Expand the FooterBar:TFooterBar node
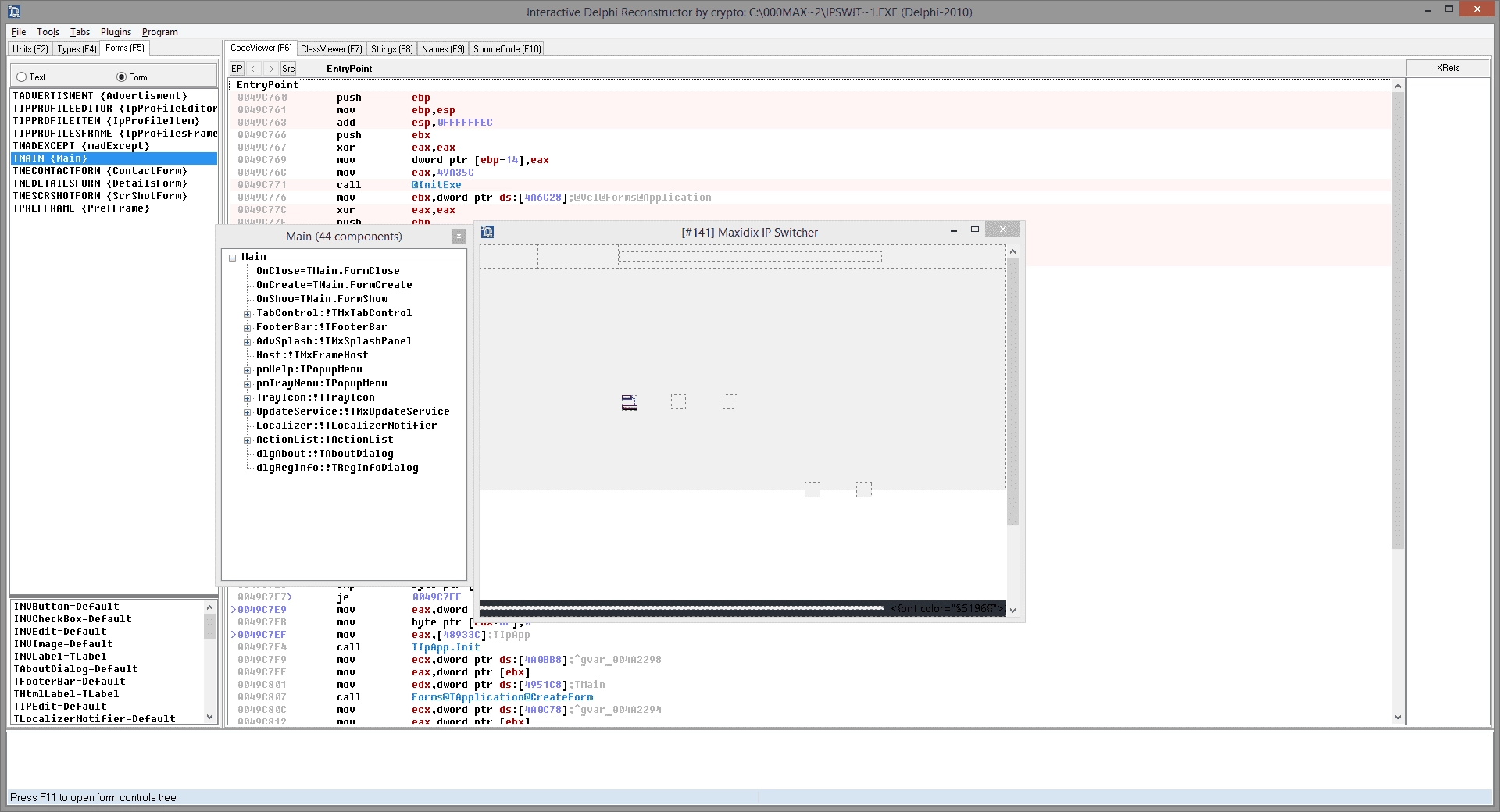Viewport: 1500px width, 812px height. tap(247, 328)
